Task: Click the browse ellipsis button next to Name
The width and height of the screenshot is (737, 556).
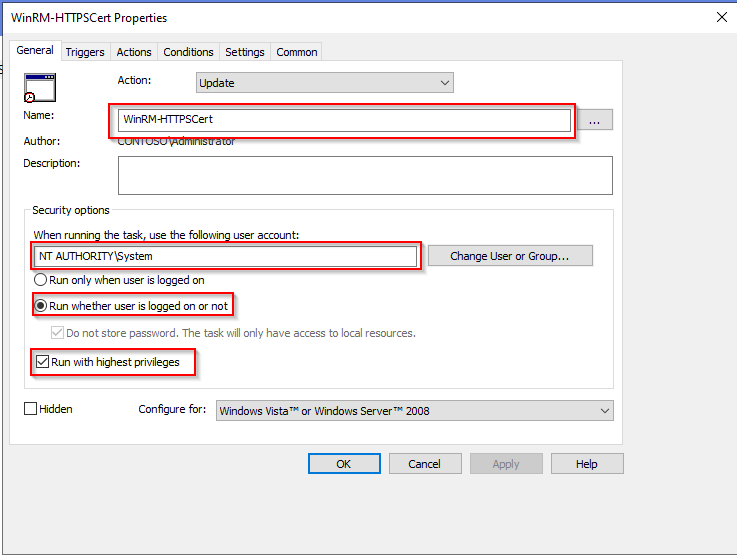Action: pos(594,120)
